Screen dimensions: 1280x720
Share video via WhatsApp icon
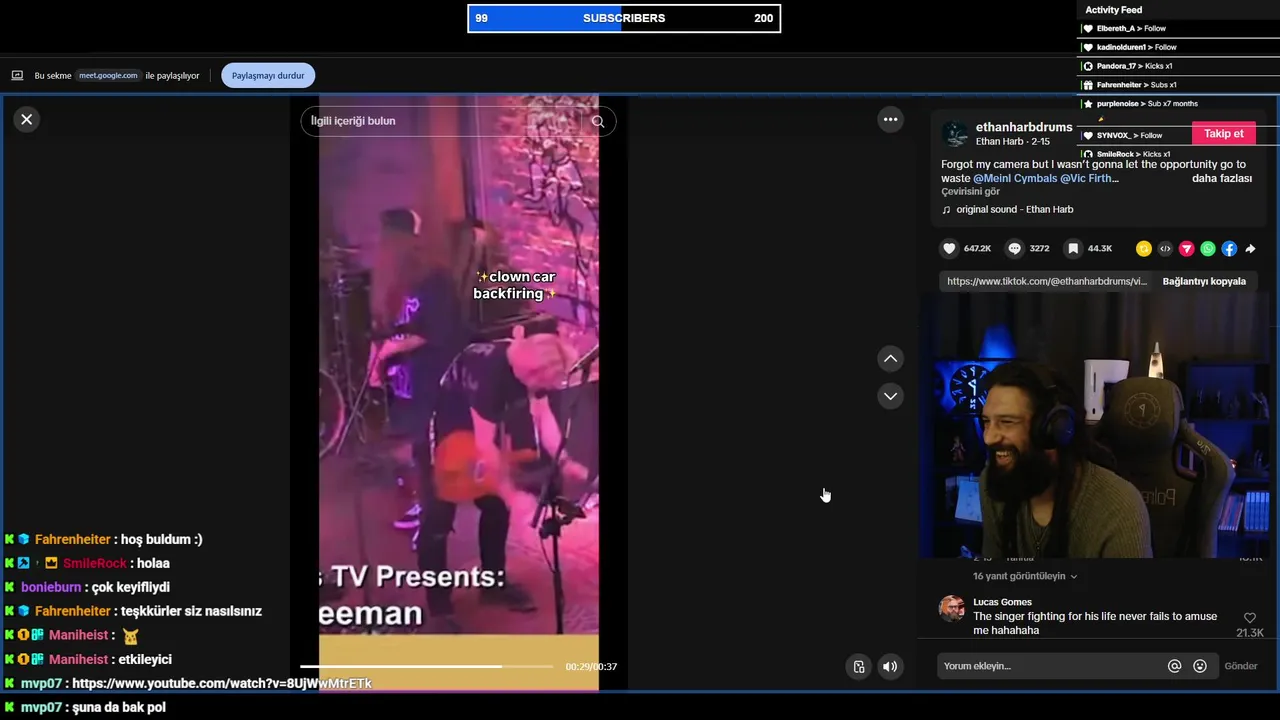[x=1208, y=249]
